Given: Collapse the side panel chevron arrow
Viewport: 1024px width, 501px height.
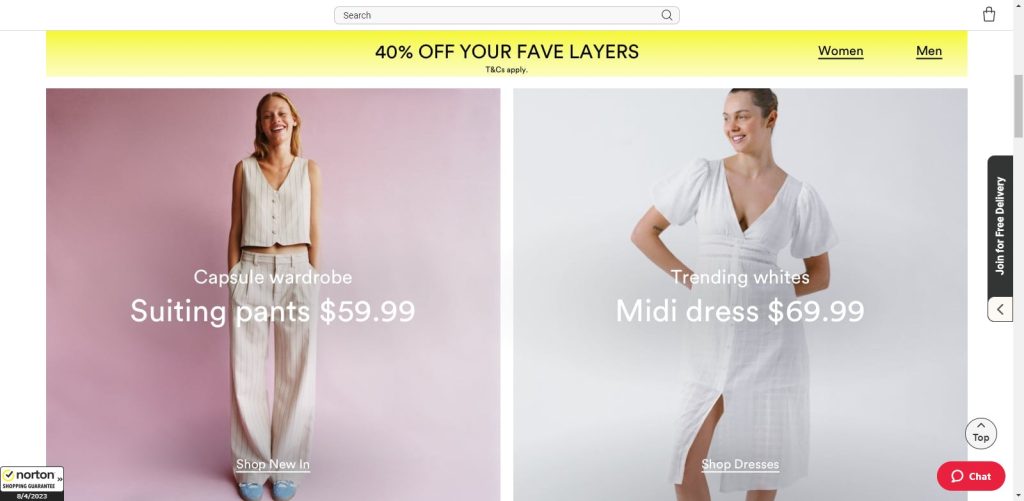Looking at the screenshot, I should tap(1000, 309).
